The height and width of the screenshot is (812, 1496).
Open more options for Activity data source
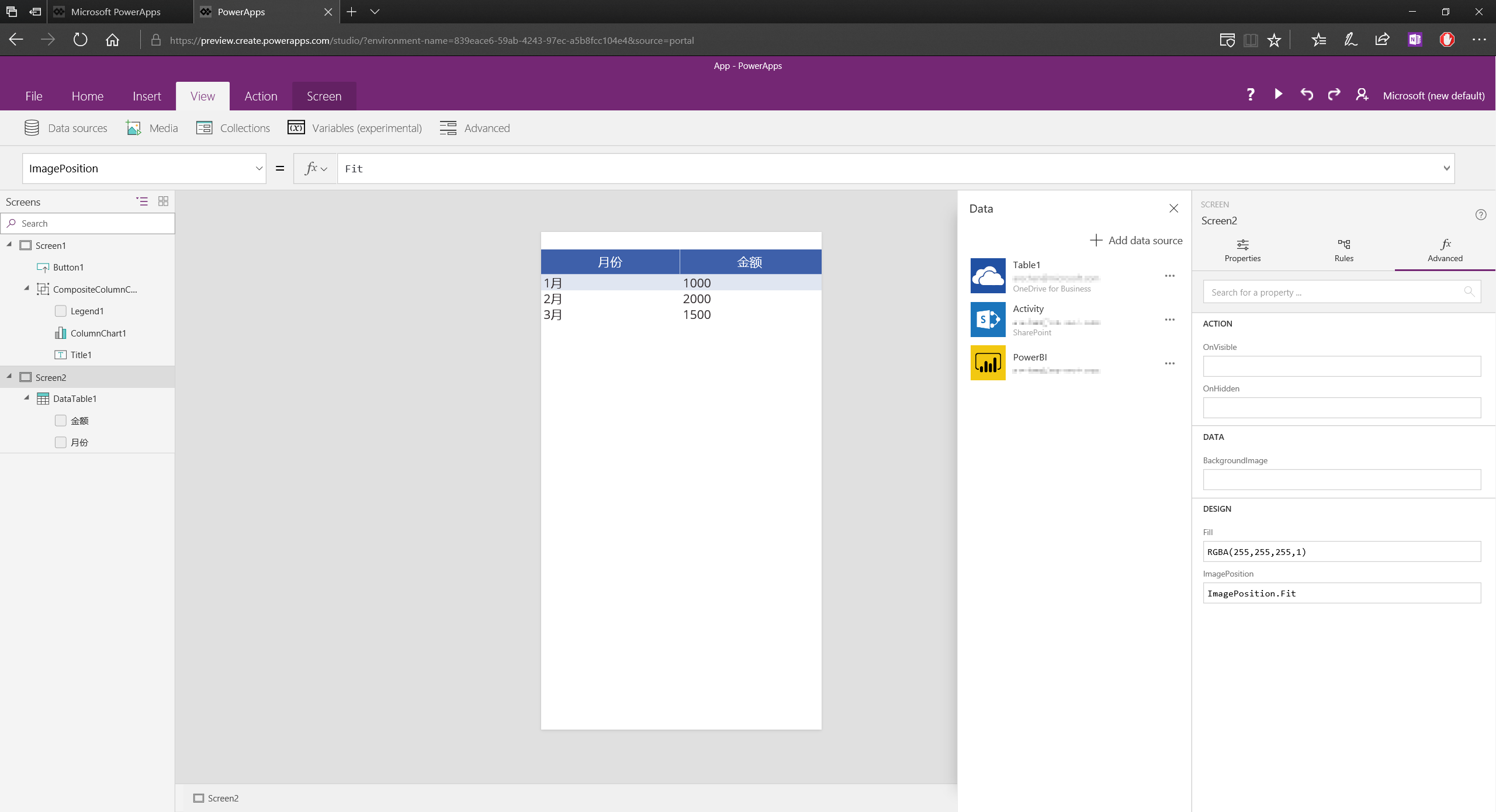pos(1169,320)
